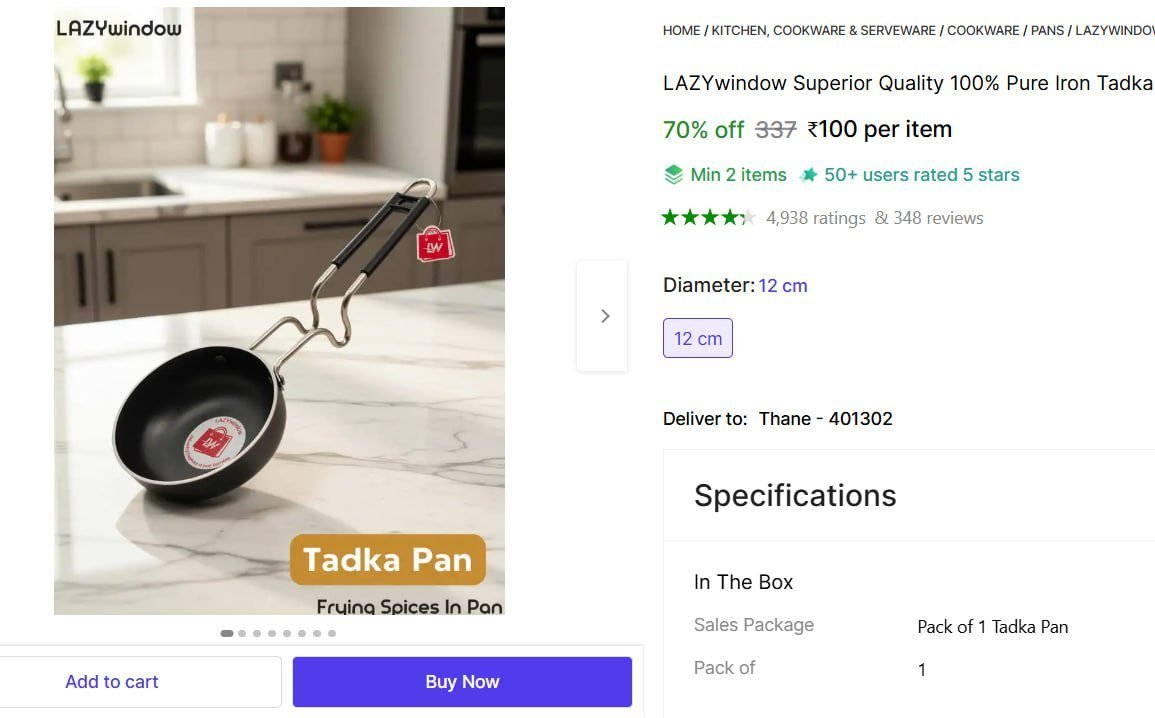The image size is (1155, 718).
Task: Select the 12 cm diameter option
Action: (x=698, y=338)
